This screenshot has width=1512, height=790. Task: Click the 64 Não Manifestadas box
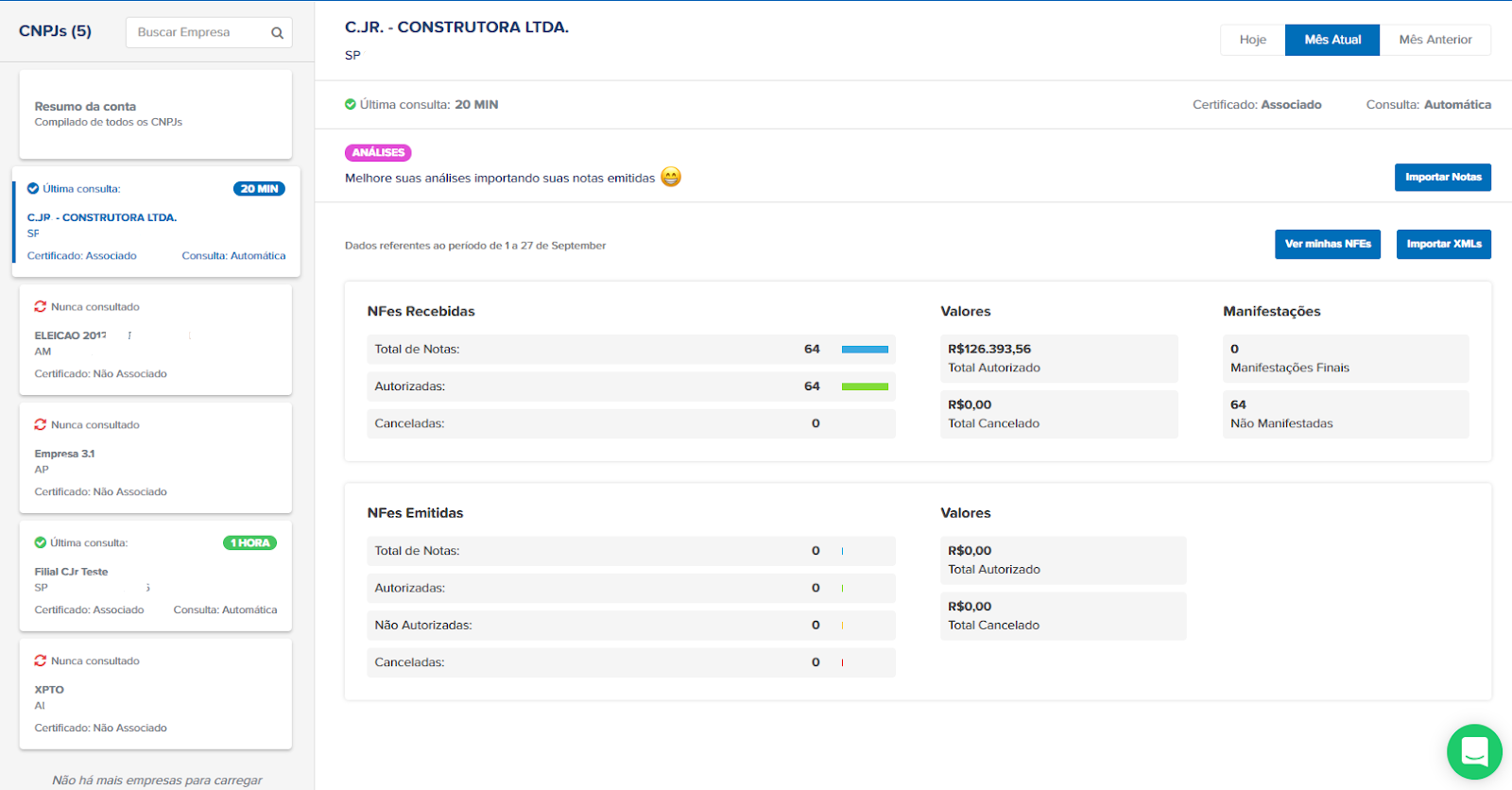tap(1346, 414)
